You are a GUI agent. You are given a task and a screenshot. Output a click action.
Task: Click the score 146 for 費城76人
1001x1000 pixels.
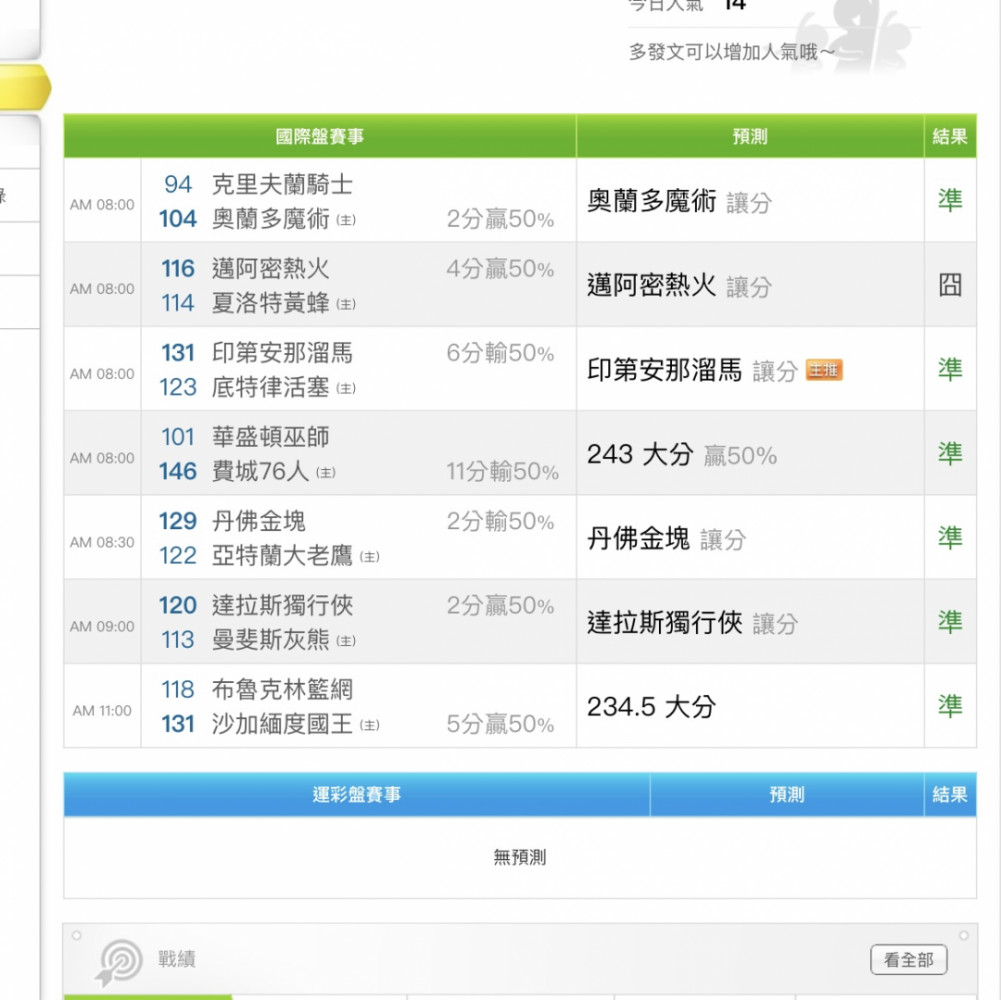177,472
